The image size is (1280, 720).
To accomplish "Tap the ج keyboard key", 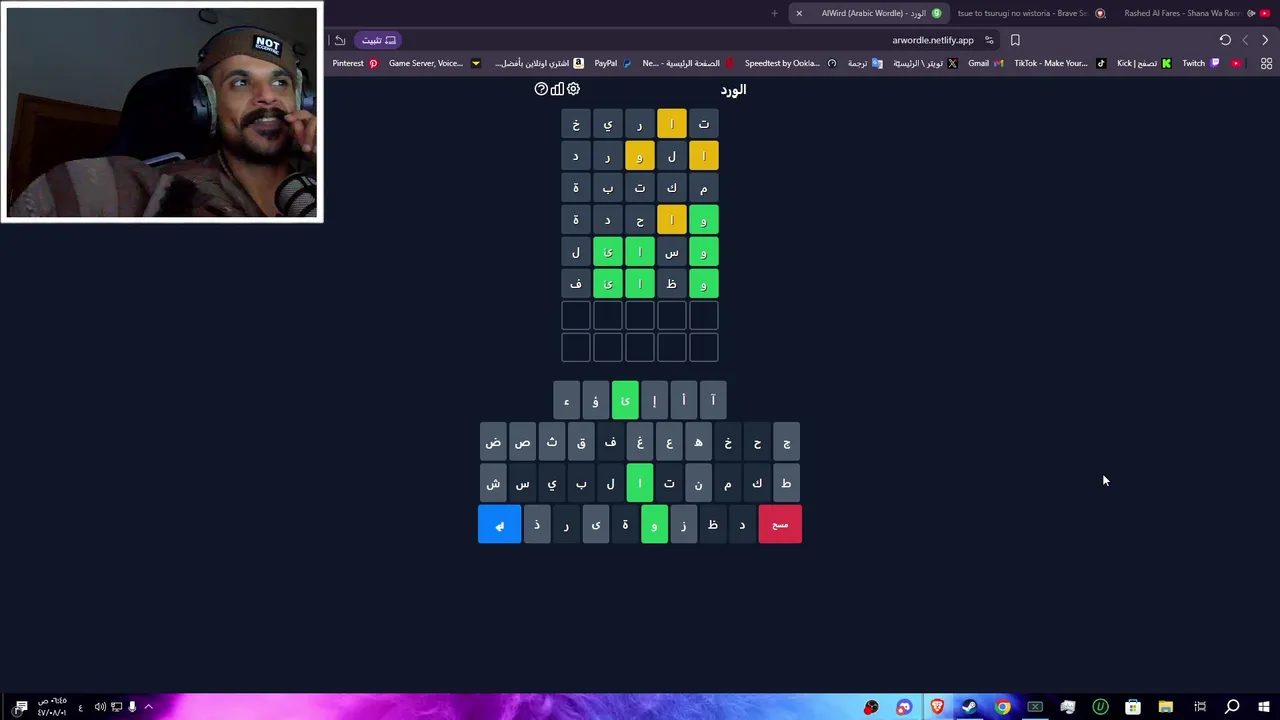I will pyautogui.click(x=786, y=442).
